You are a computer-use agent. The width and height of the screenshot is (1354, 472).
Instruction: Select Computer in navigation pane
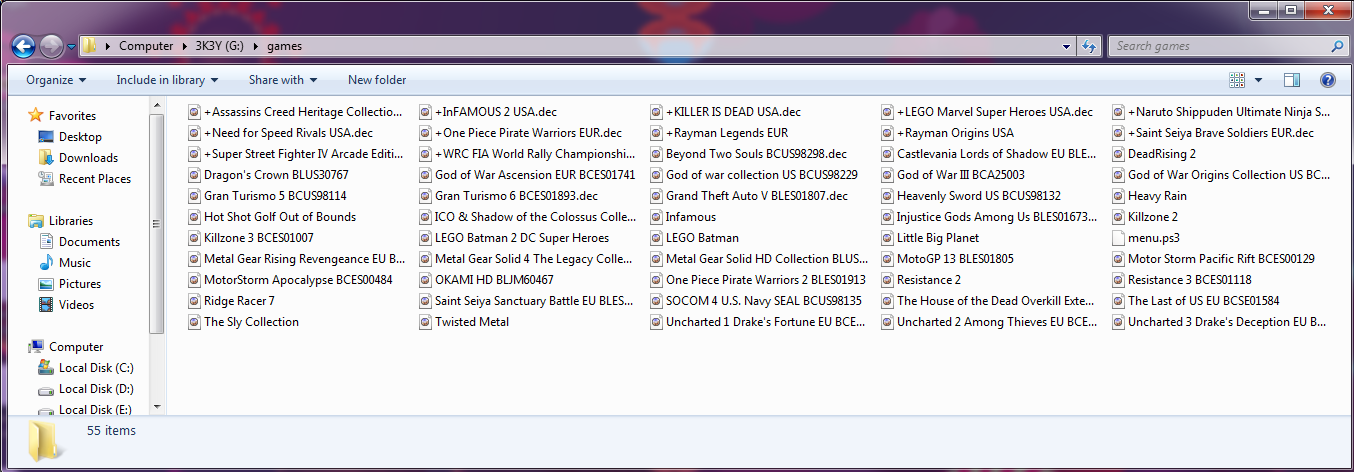(76, 347)
